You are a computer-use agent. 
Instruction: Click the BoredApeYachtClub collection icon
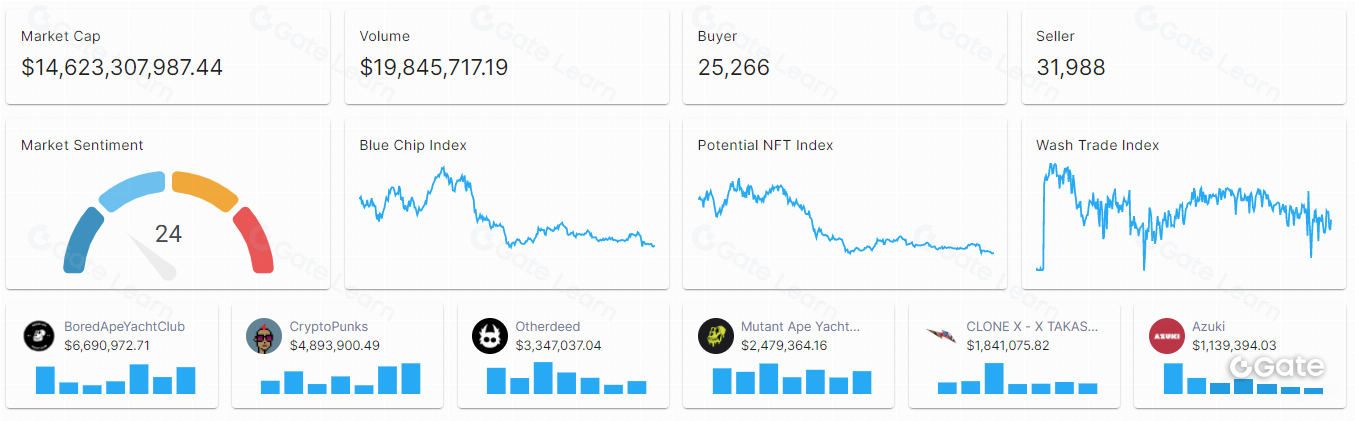click(x=39, y=336)
